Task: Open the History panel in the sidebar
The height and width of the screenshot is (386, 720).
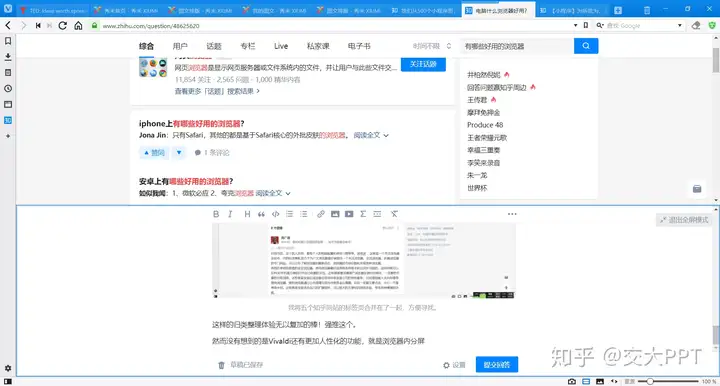Action: point(8,89)
